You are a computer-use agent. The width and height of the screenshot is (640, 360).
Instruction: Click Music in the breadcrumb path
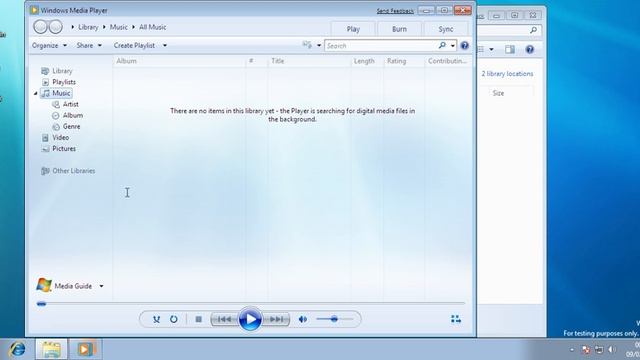[119, 27]
